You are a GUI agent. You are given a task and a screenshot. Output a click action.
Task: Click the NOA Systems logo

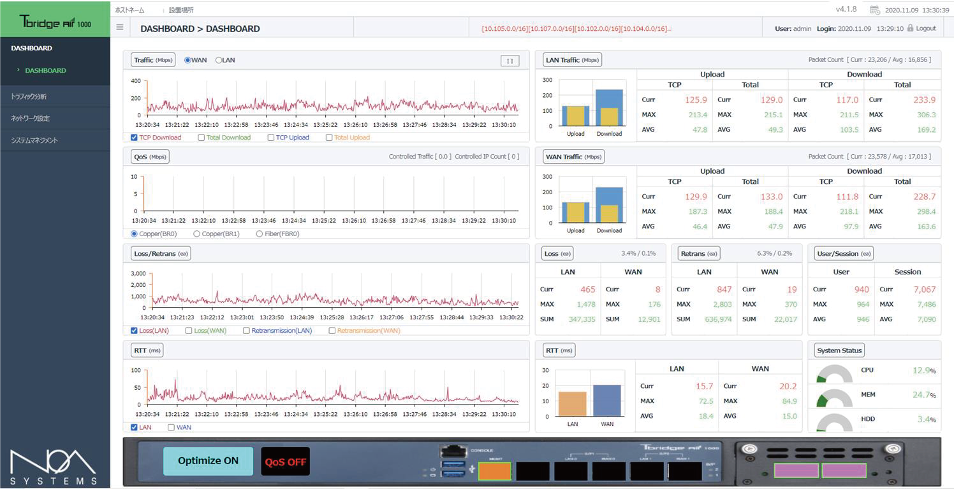[55, 467]
